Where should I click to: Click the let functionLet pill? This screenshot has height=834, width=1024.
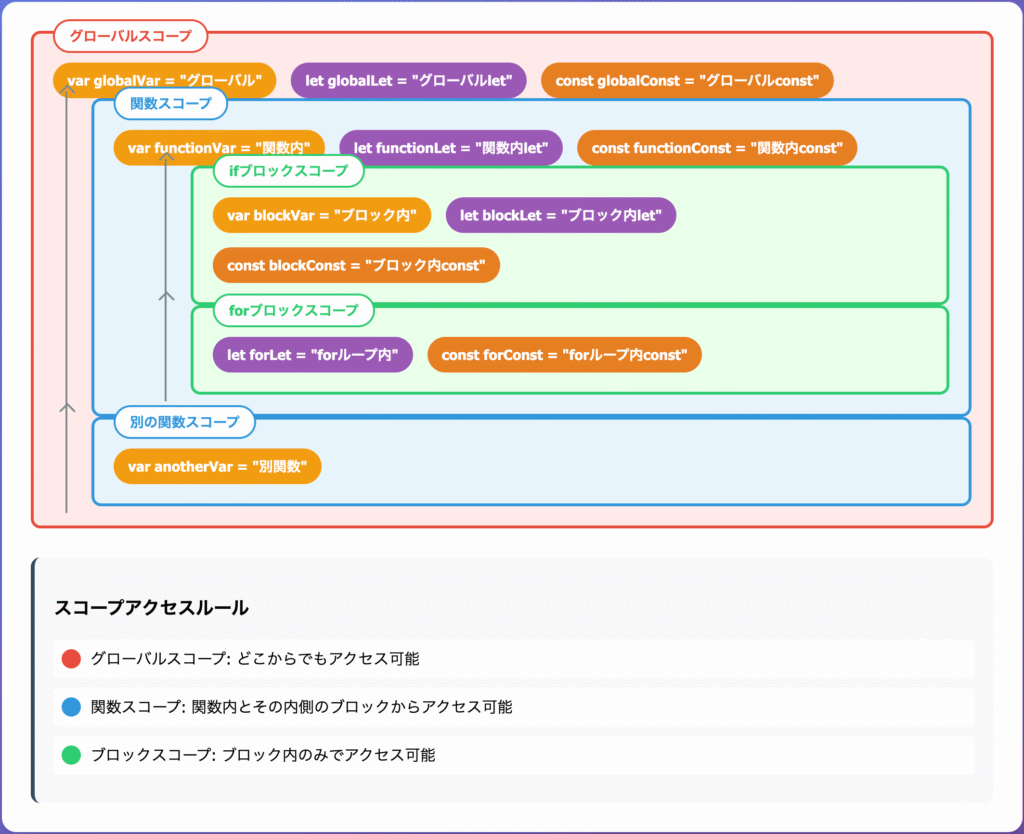pos(451,148)
